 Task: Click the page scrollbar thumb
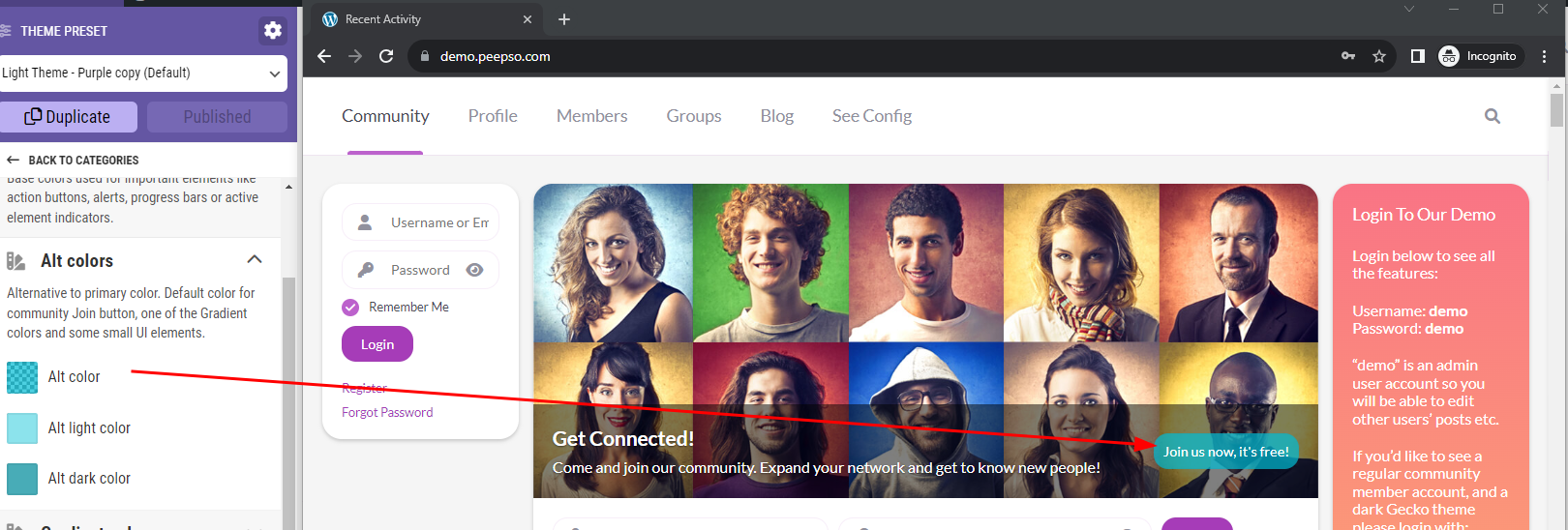pyautogui.click(x=1556, y=110)
